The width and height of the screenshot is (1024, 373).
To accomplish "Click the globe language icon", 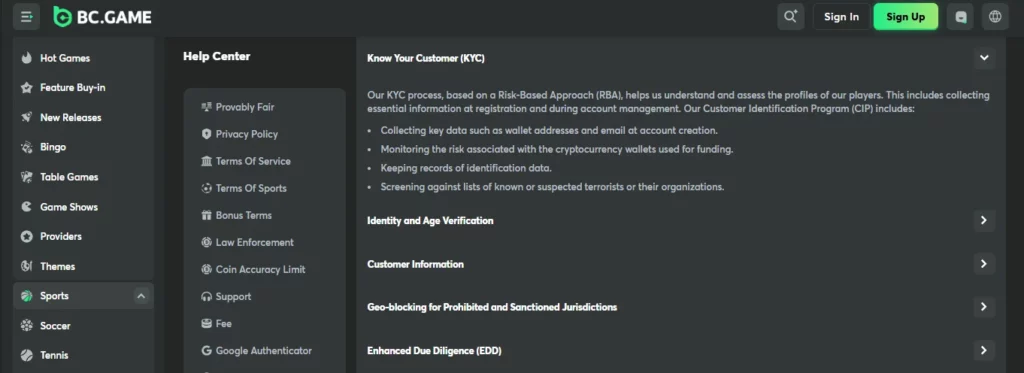I will (x=995, y=17).
